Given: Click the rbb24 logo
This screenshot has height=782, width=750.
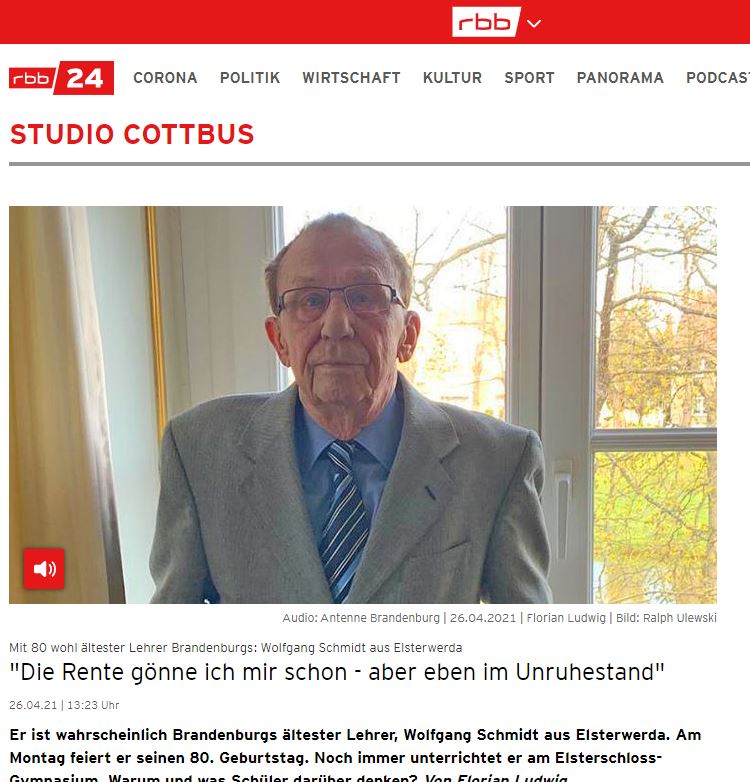Looking at the screenshot, I should tap(61, 78).
